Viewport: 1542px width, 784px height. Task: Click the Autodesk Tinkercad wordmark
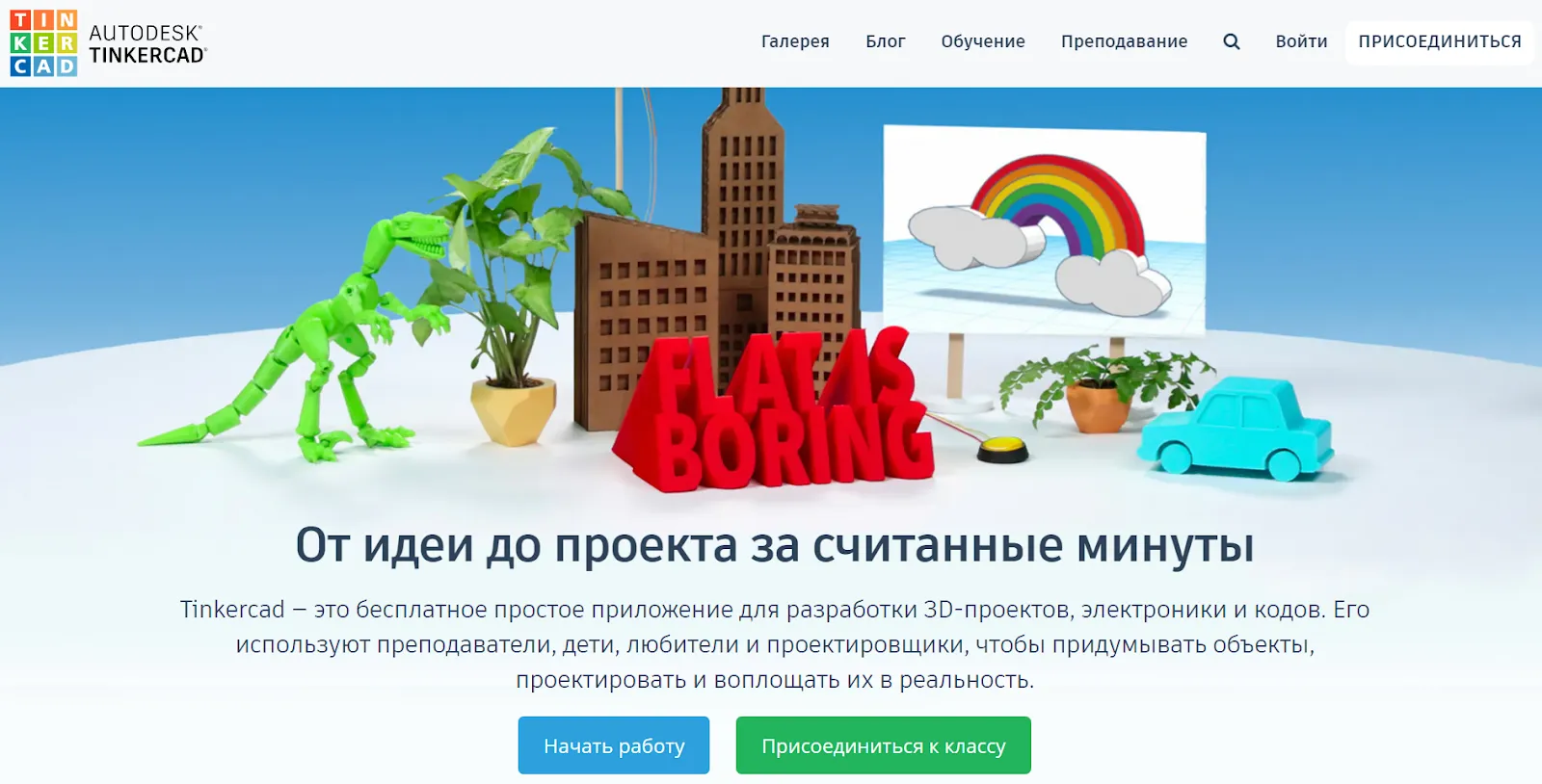pos(147,43)
